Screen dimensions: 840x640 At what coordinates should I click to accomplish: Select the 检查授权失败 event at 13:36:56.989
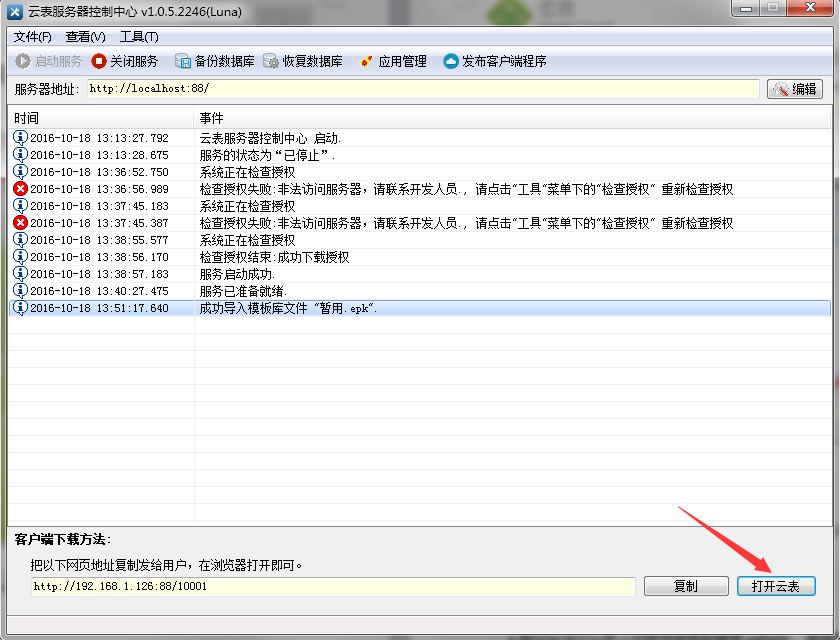click(466, 189)
